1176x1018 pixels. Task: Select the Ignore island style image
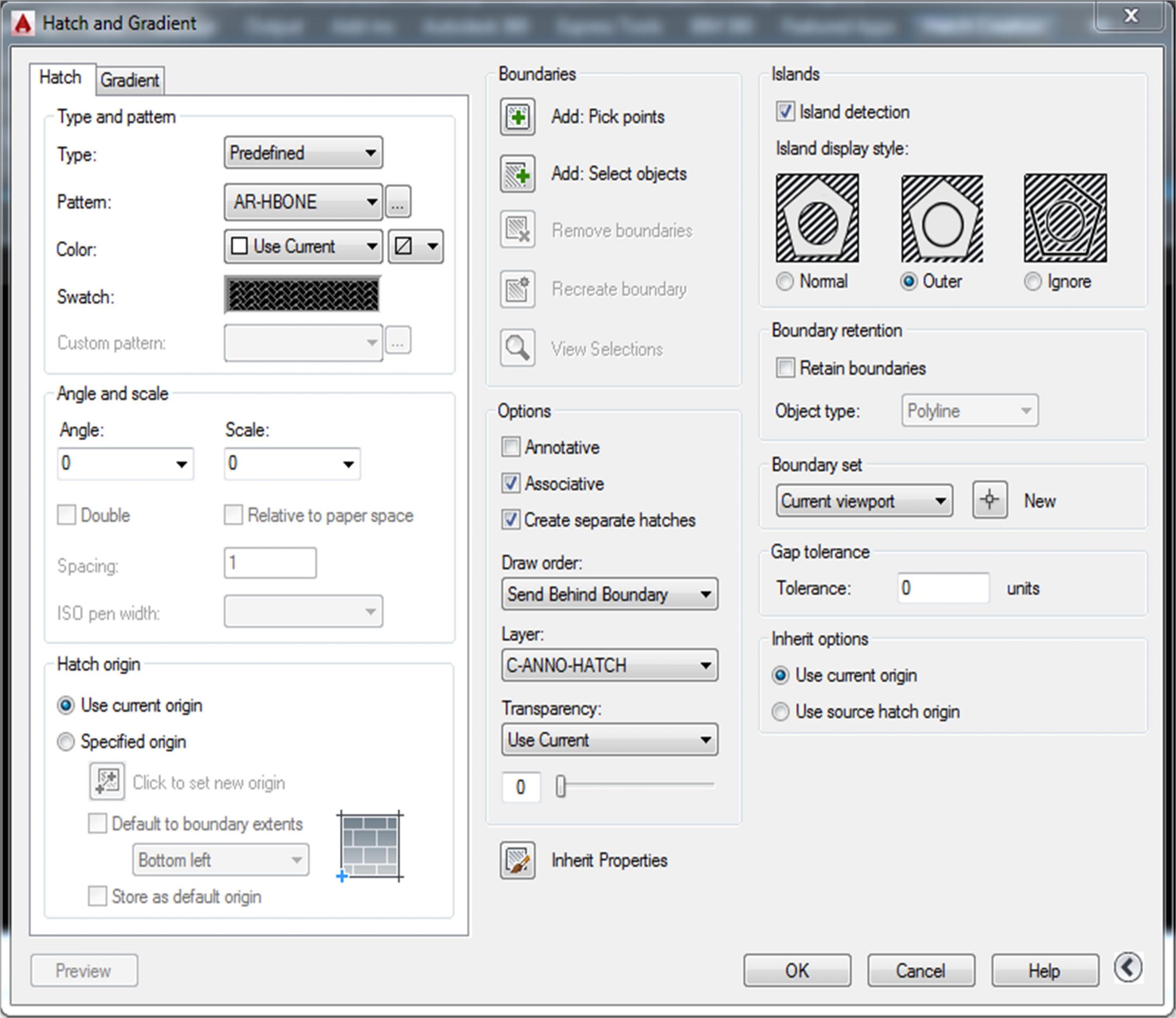tap(1065, 218)
